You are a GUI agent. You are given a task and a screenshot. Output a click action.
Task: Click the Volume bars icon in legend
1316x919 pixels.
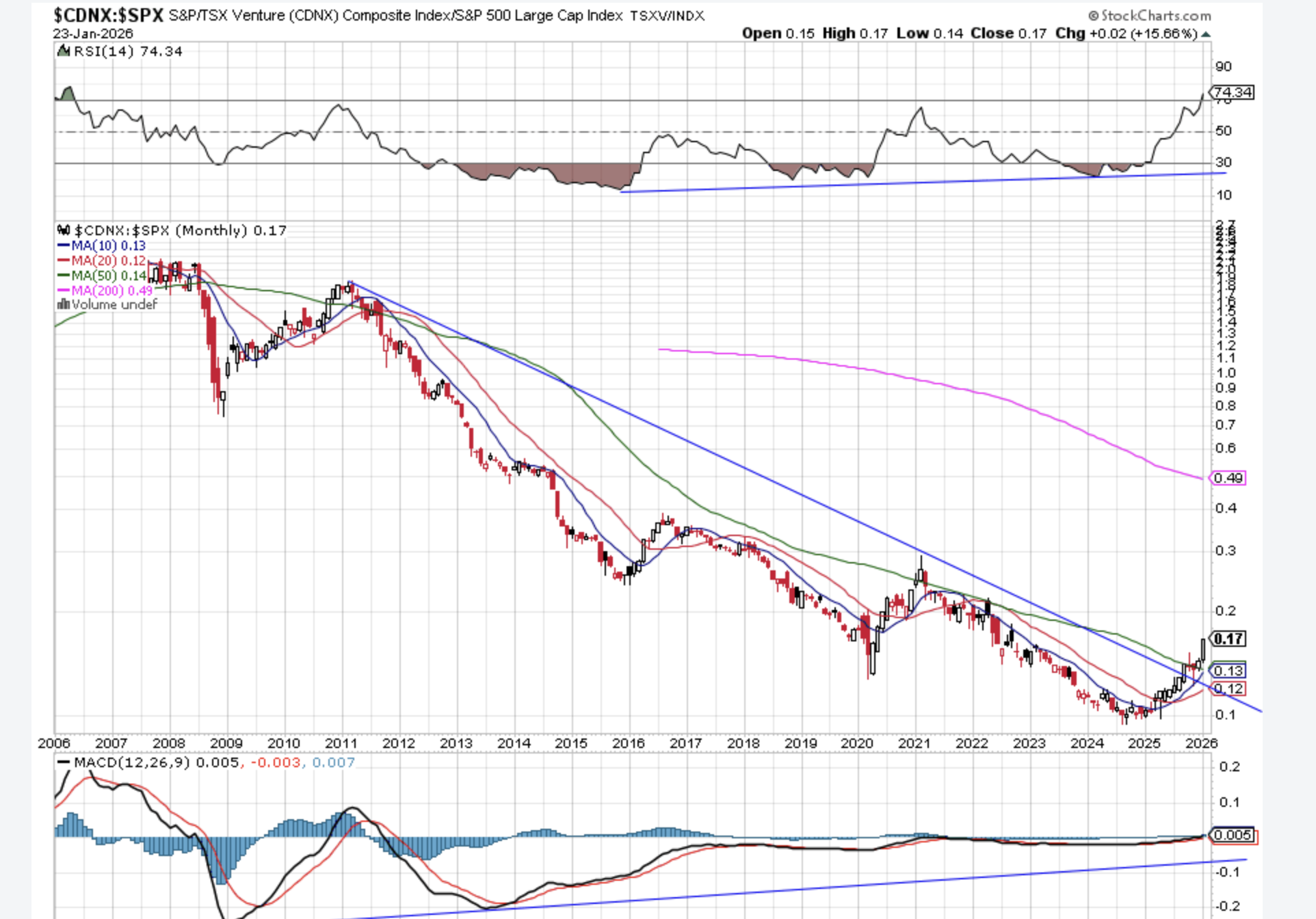64,305
